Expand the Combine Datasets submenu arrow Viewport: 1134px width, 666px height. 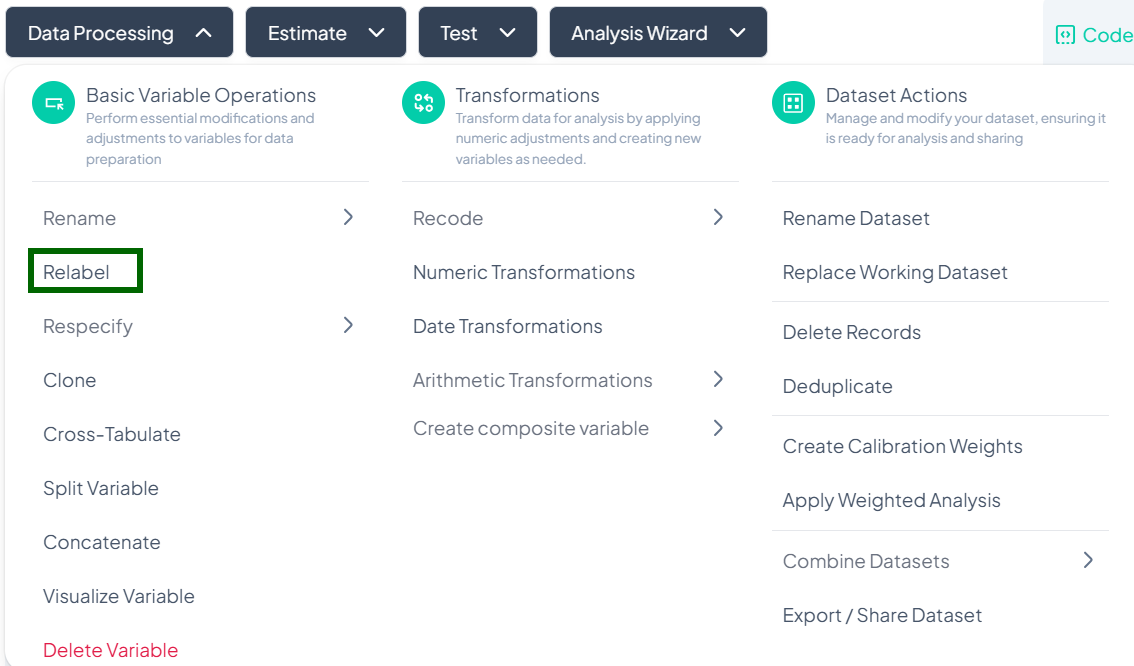1088,560
